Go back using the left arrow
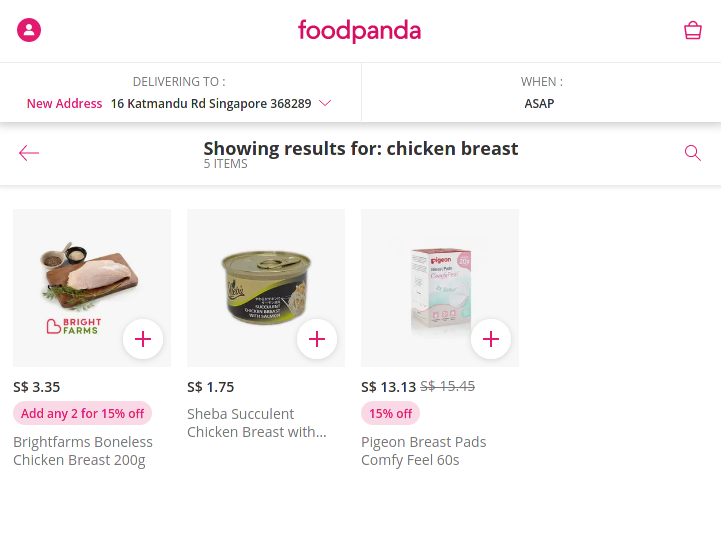Image resolution: width=721 pixels, height=533 pixels. (29, 153)
